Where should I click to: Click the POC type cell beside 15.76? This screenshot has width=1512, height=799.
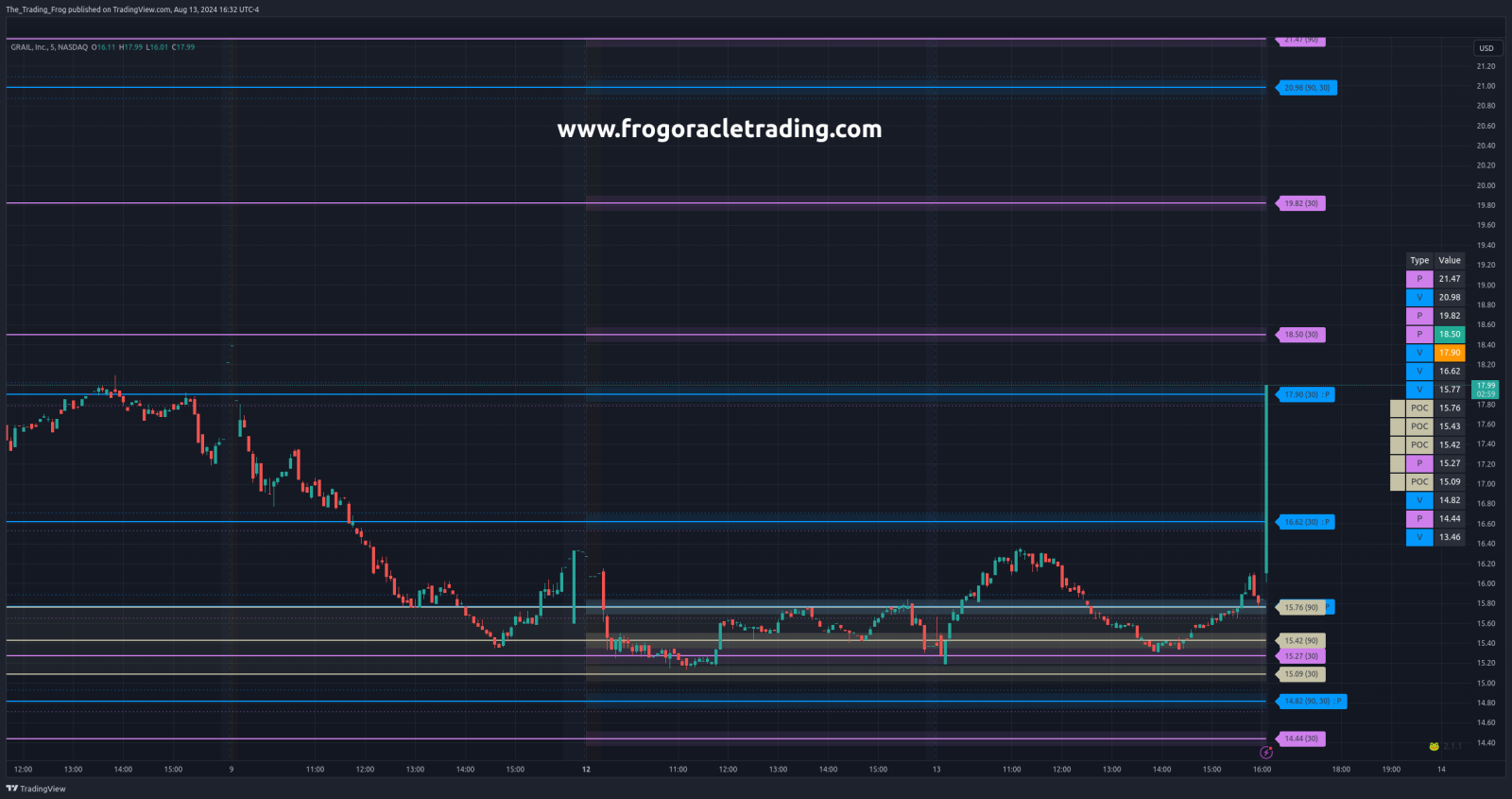(x=1419, y=408)
